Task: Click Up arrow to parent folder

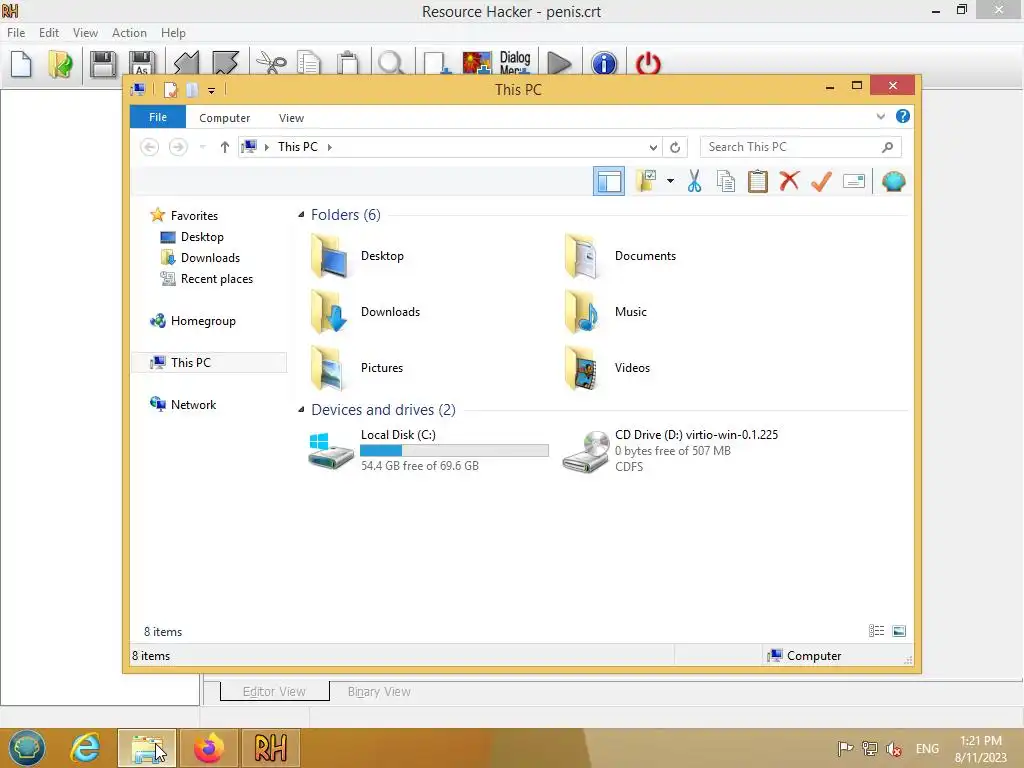Action: (x=225, y=147)
